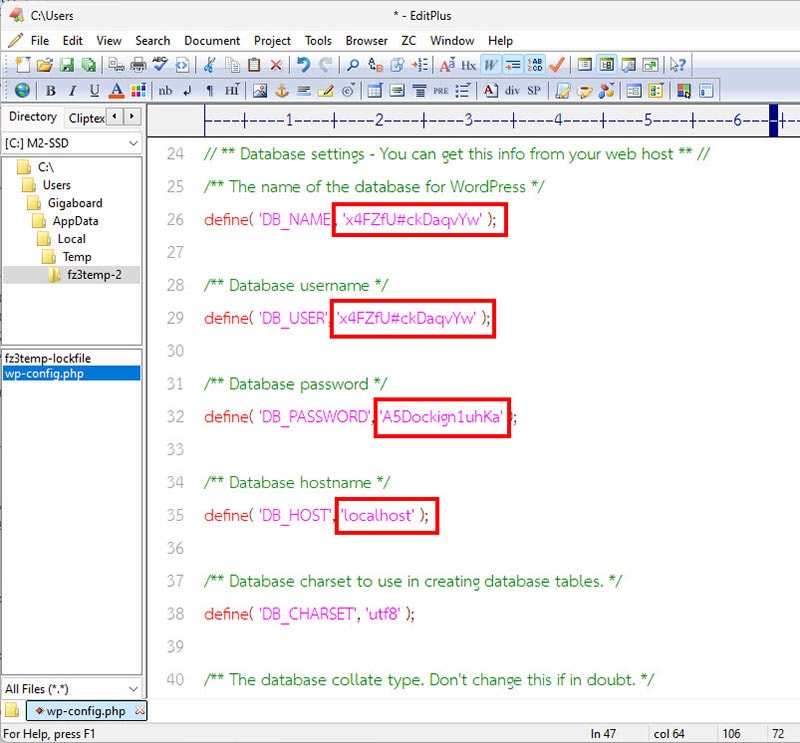This screenshot has width=800, height=743.
Task: Click the Save All icon
Action: point(89,65)
